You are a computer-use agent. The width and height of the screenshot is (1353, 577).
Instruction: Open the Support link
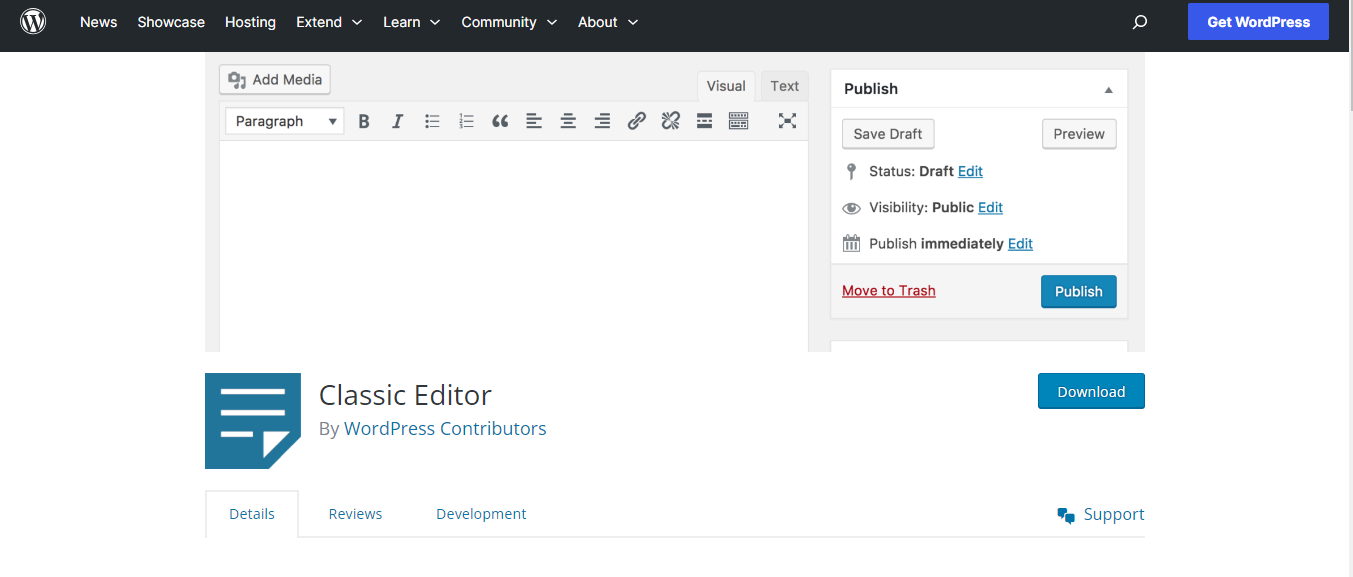tap(1101, 514)
